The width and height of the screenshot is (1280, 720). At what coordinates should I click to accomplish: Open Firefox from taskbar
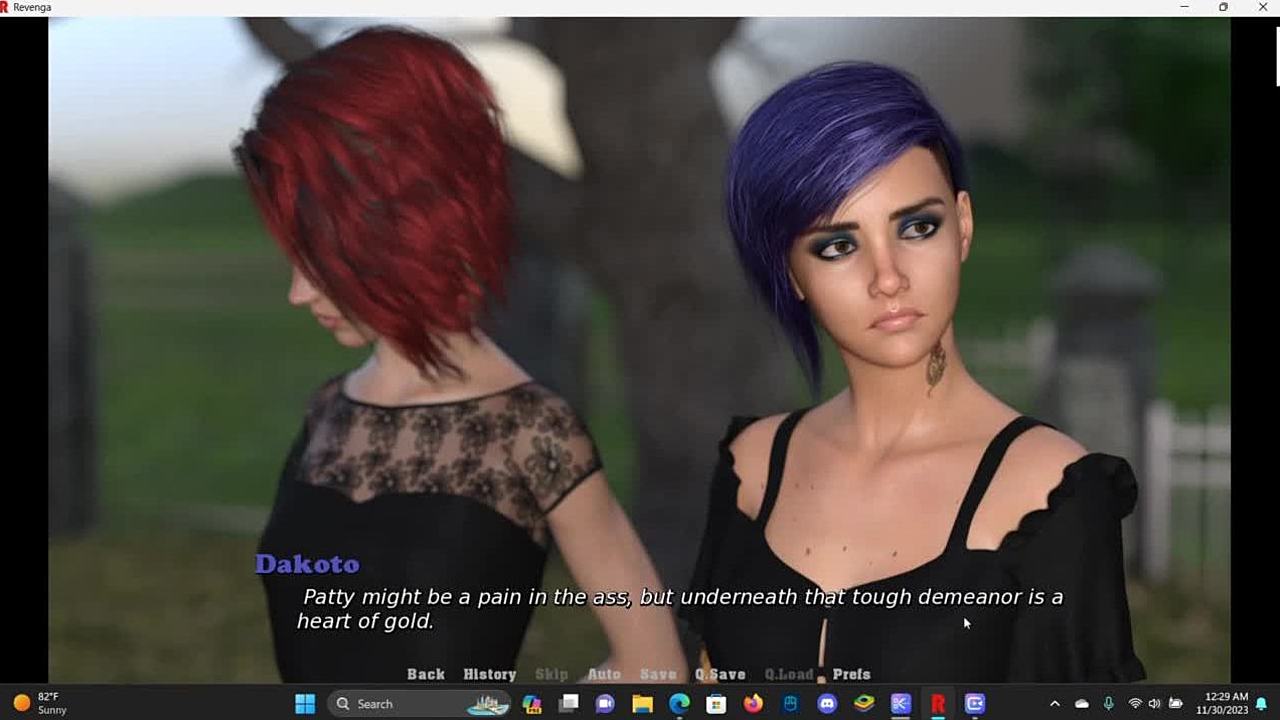coord(753,704)
